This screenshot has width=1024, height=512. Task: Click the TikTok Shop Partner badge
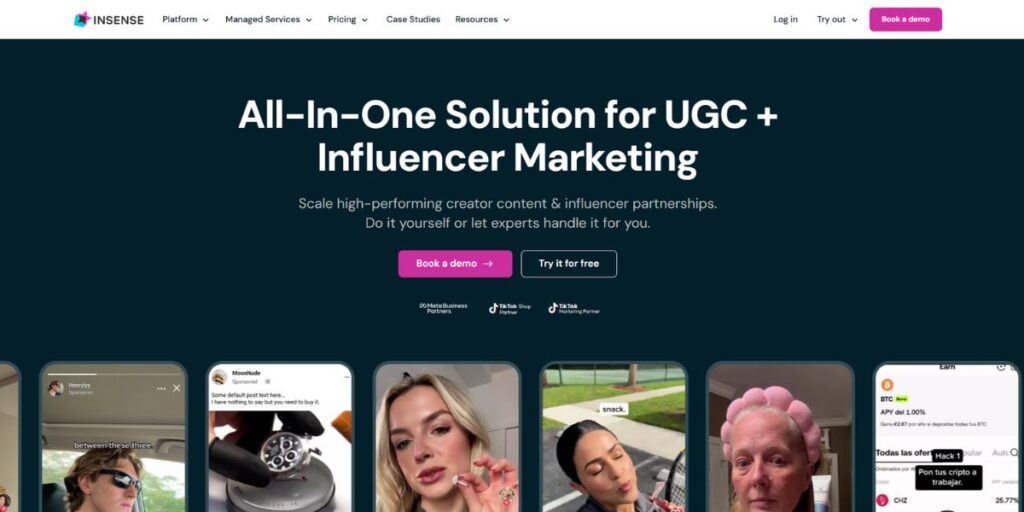point(510,308)
